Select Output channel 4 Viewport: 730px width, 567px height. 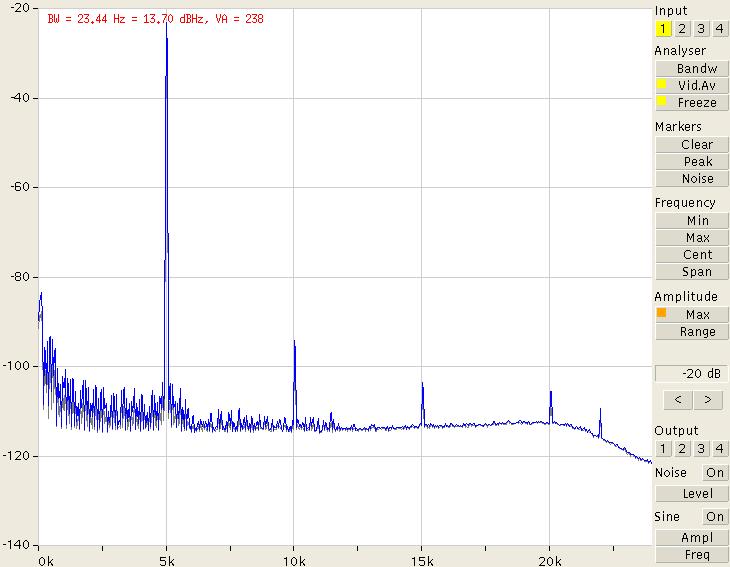[x=719, y=449]
